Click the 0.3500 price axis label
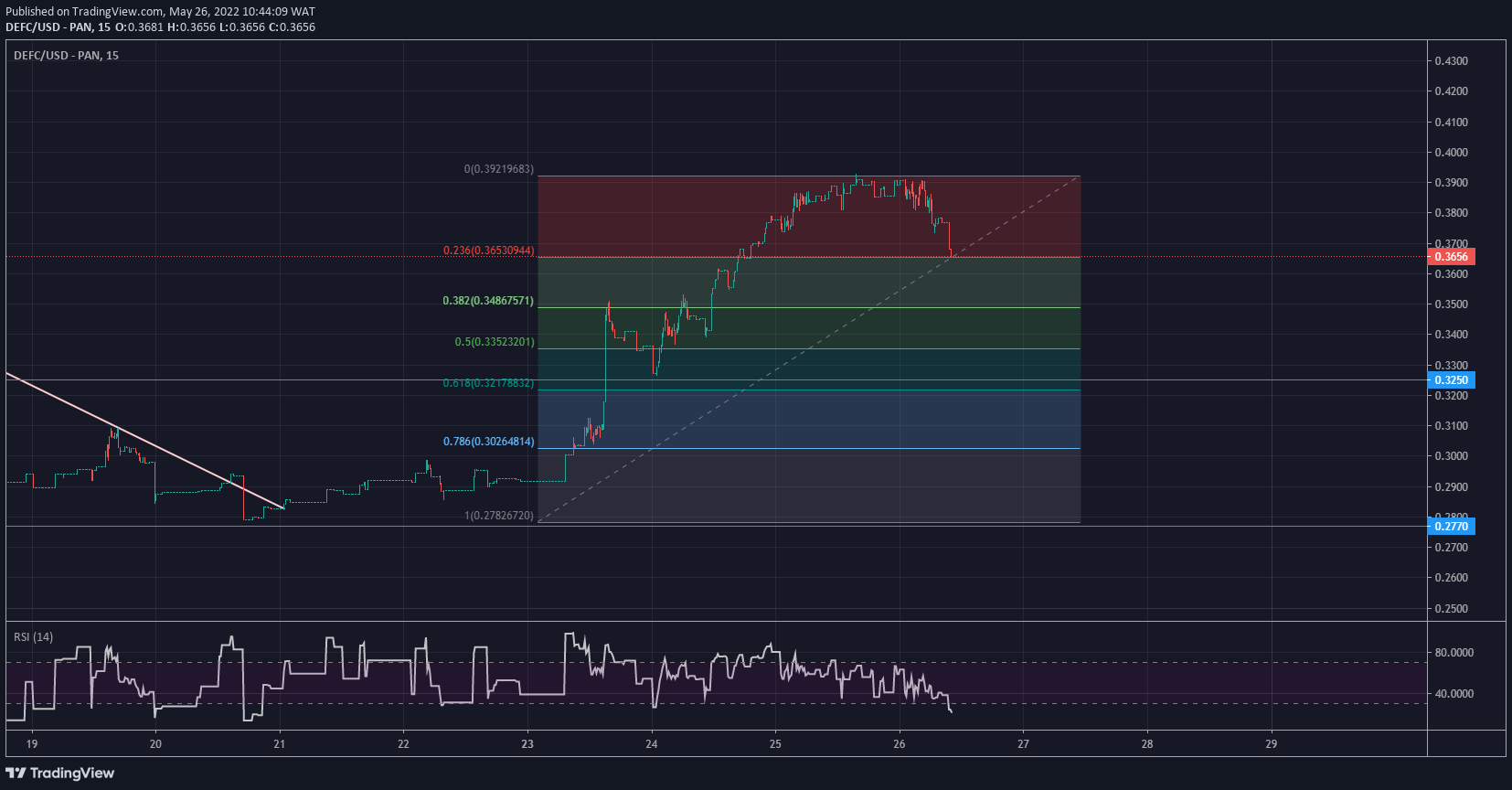 [1452, 304]
